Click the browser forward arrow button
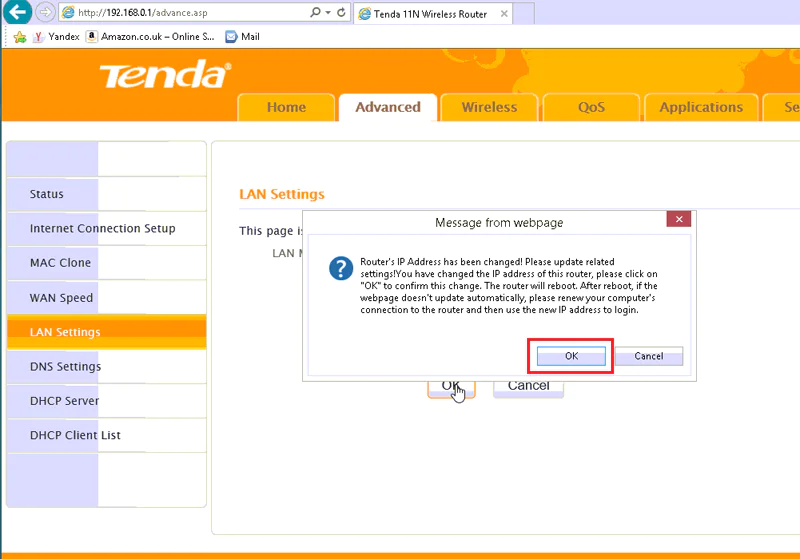Screen dimensions: 800x559 (x=45, y=12)
